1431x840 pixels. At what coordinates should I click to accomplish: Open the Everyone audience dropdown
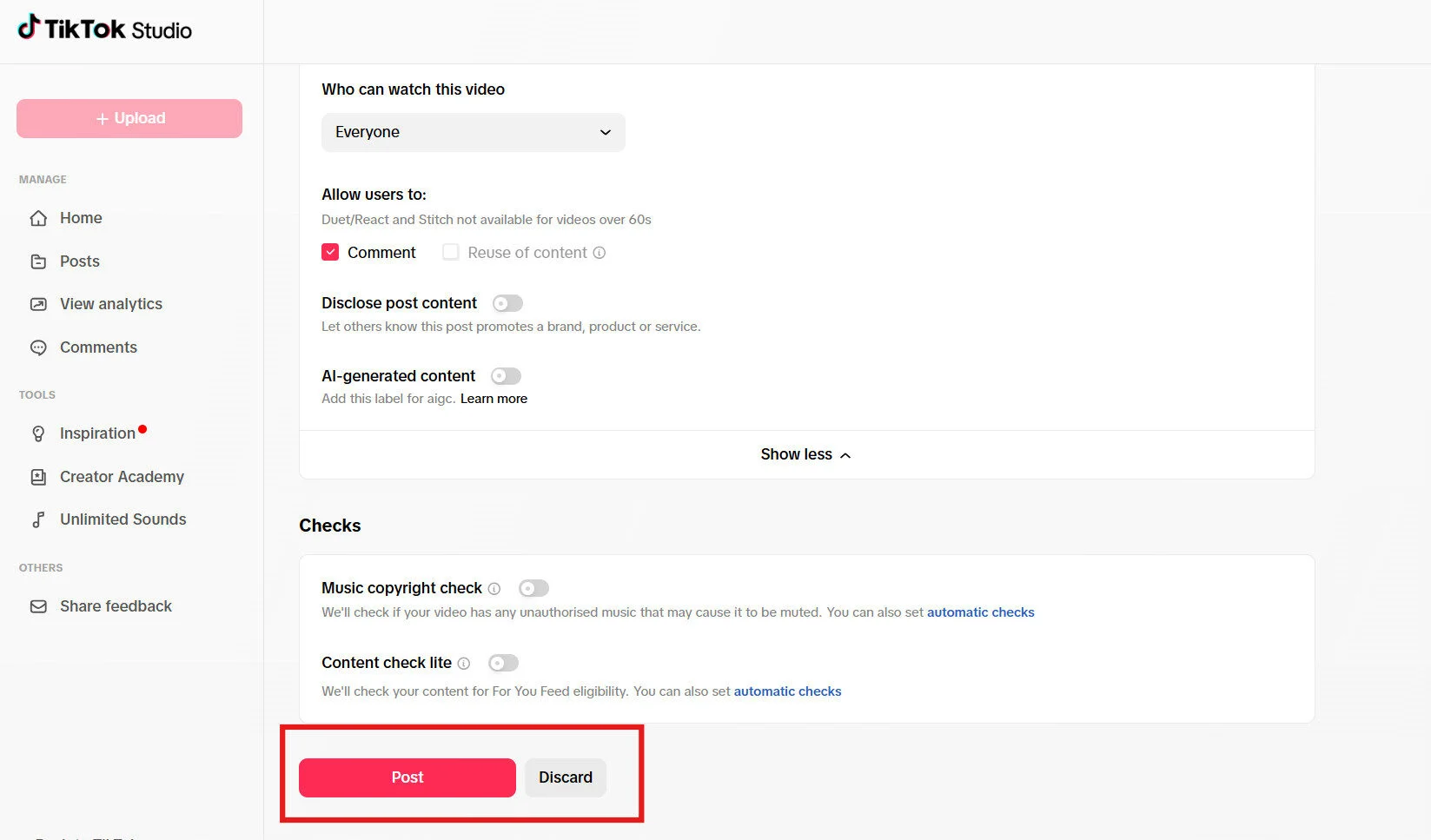pyautogui.click(x=473, y=132)
